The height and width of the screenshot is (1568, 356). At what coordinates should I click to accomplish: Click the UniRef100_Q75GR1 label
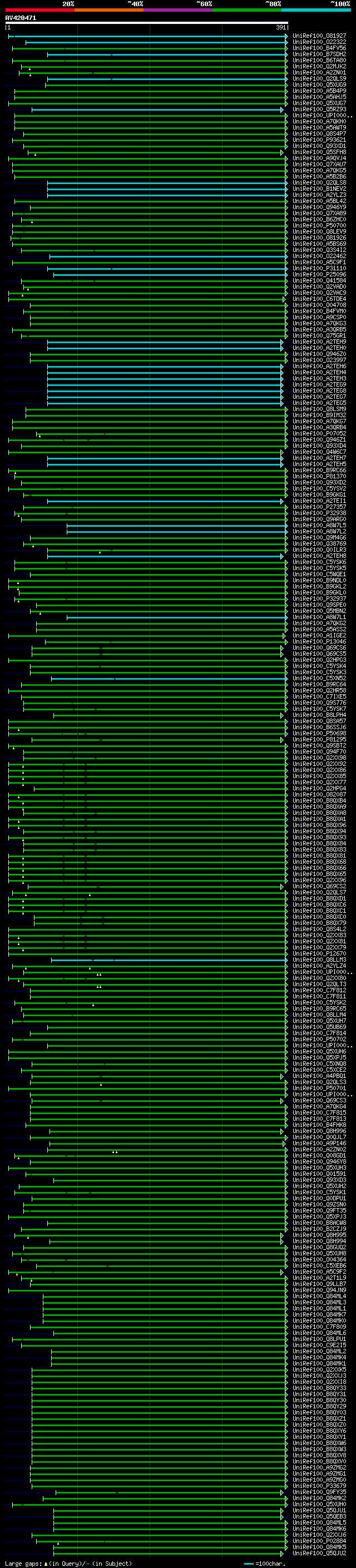[319, 335]
